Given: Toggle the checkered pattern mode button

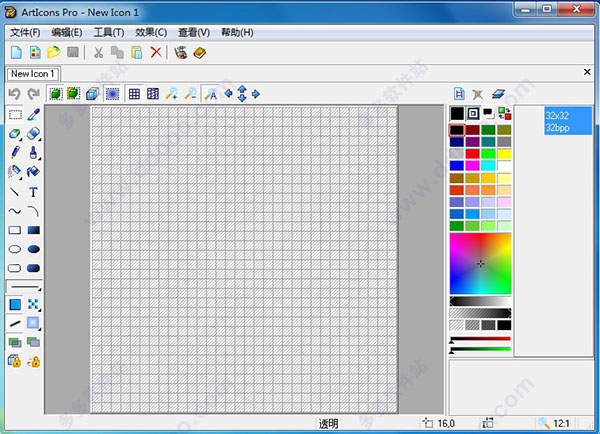Looking at the screenshot, I should click(33, 304).
